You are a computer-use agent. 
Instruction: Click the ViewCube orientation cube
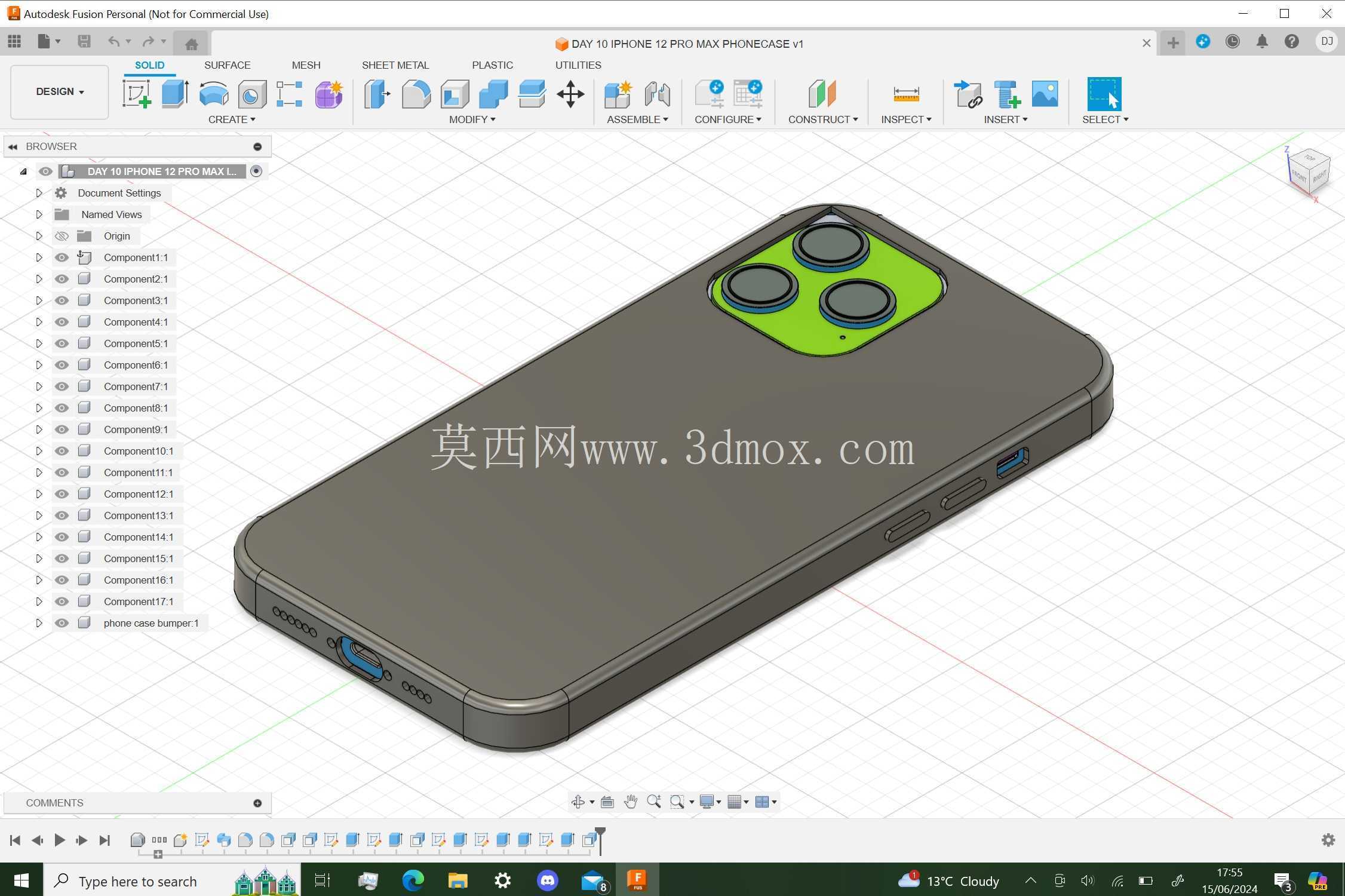(x=1309, y=171)
